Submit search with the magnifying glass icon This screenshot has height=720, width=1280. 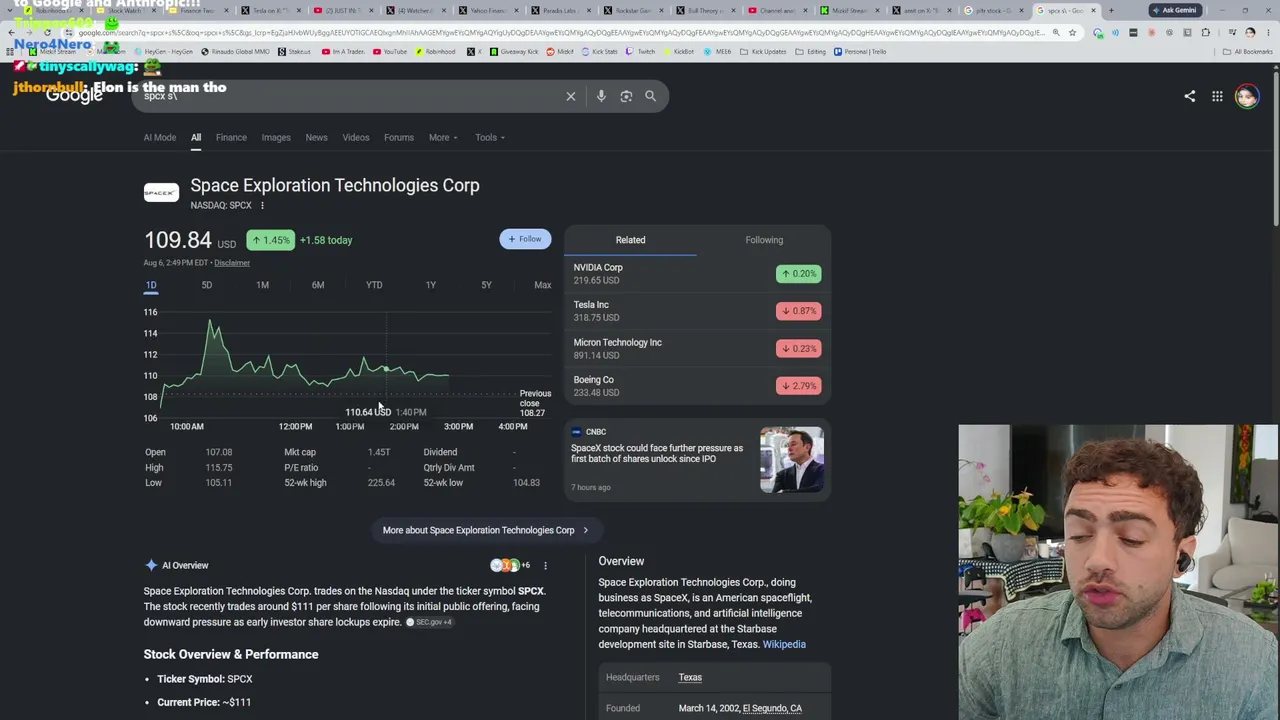[650, 96]
